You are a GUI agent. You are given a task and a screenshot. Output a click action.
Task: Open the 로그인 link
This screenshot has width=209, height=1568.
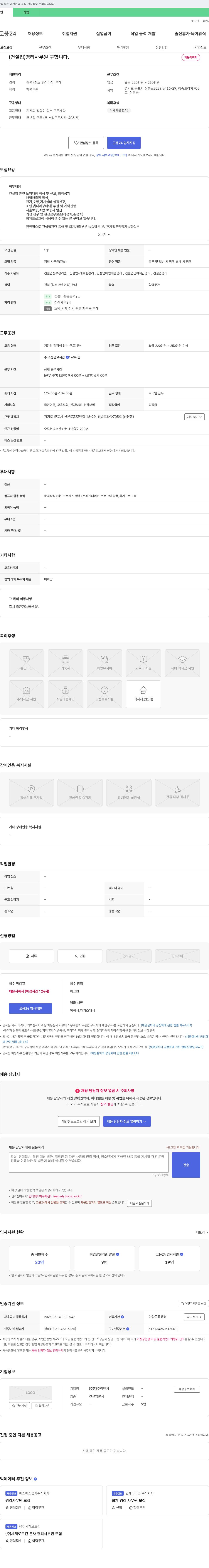click(195, 21)
